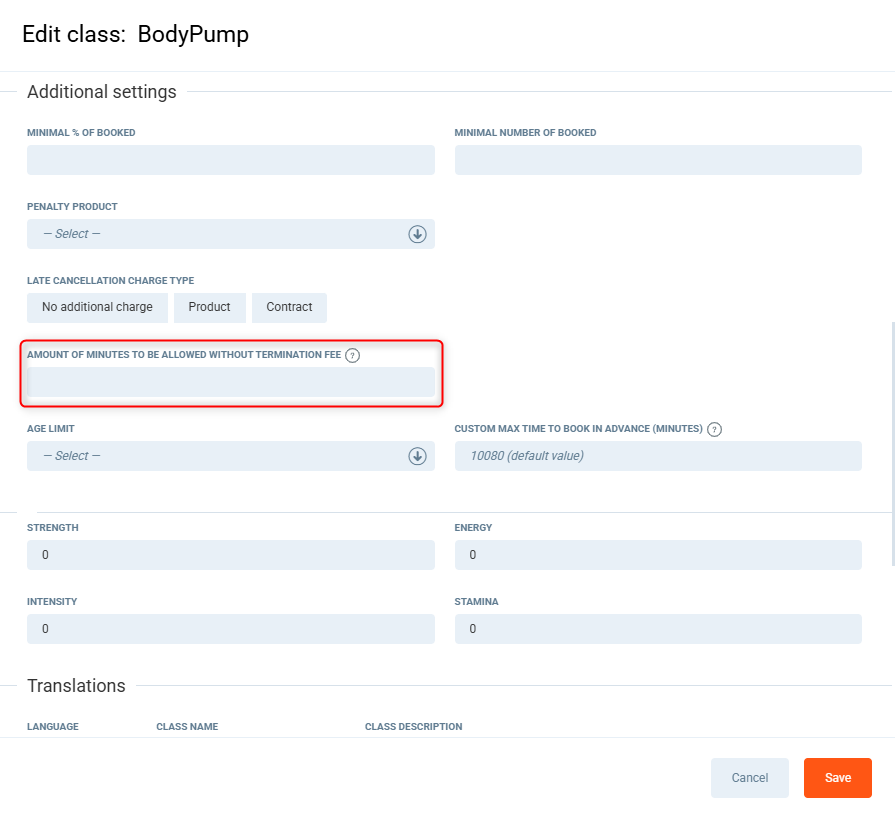Click the Strength value field
This screenshot has height=820, width=895.
[230, 555]
